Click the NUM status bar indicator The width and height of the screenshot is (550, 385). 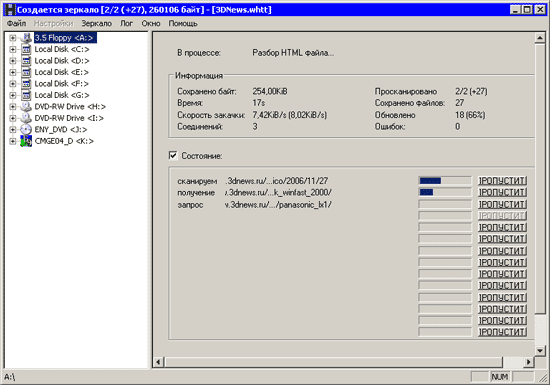(500, 377)
